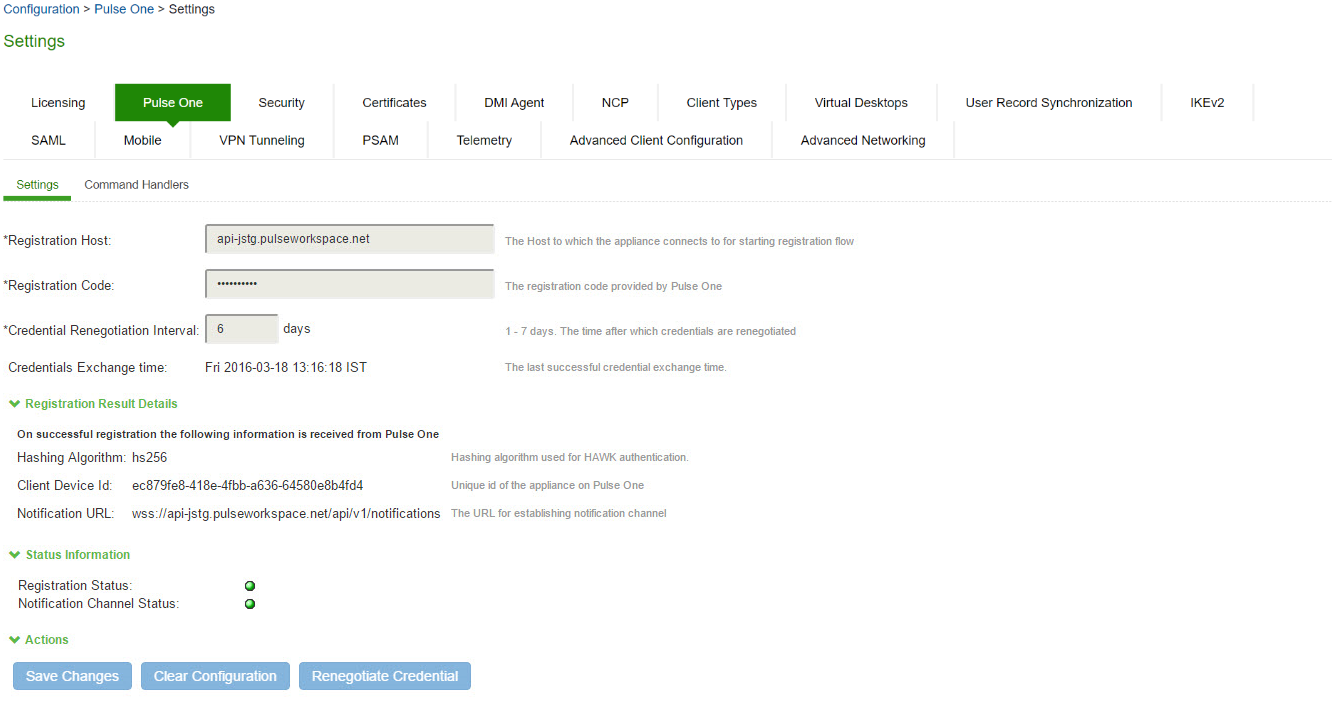
Task: Click Renegotiate Credential button
Action: (x=384, y=676)
